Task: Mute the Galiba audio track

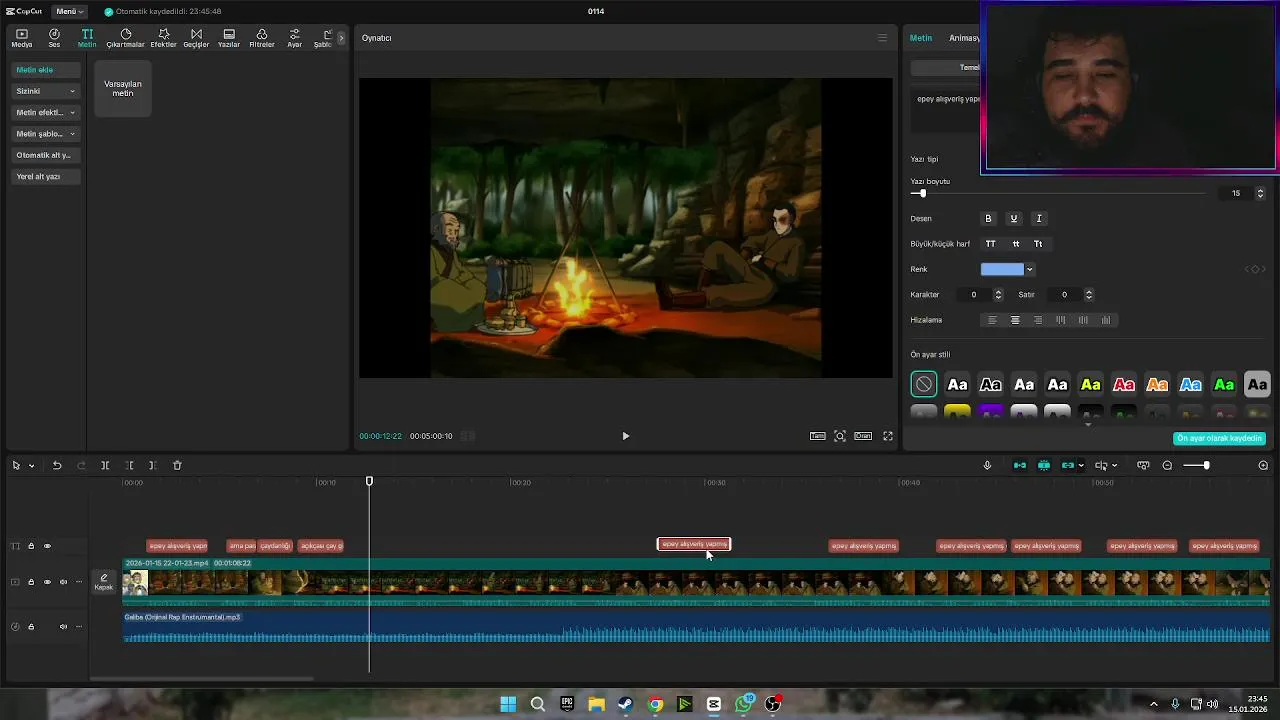Action: pyautogui.click(x=63, y=627)
